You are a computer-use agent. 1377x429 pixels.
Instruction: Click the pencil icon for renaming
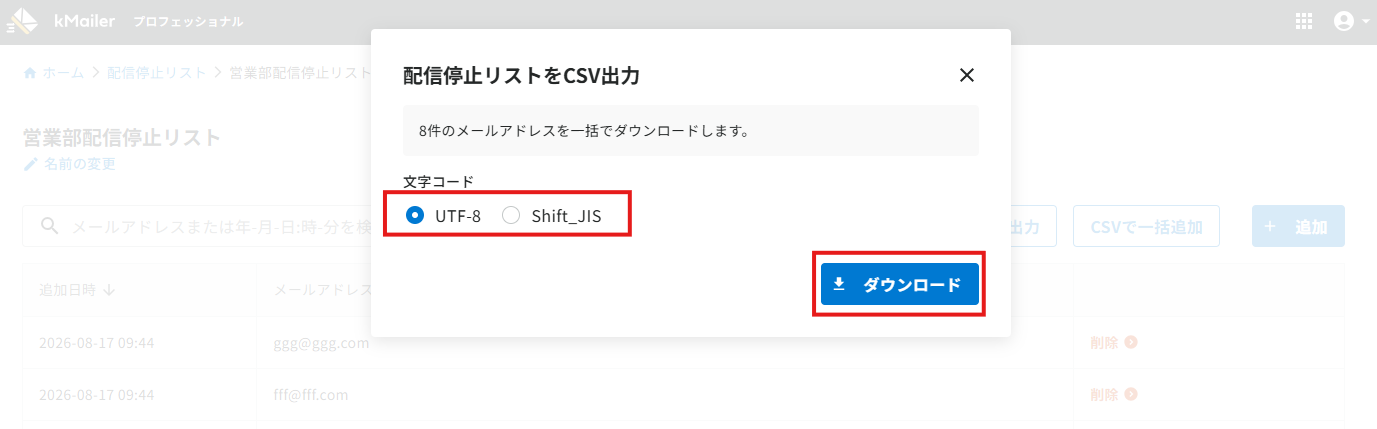[x=30, y=164]
